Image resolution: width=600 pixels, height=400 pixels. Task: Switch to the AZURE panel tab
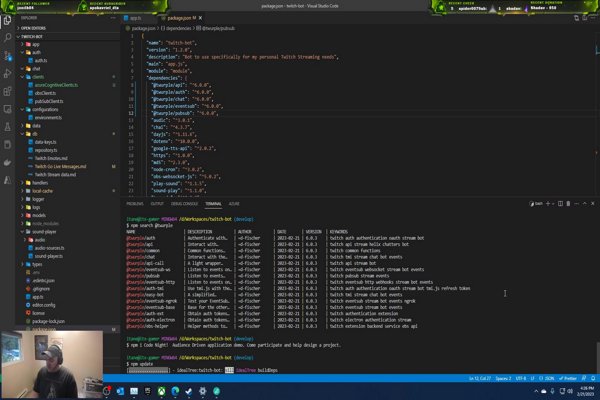click(234, 204)
